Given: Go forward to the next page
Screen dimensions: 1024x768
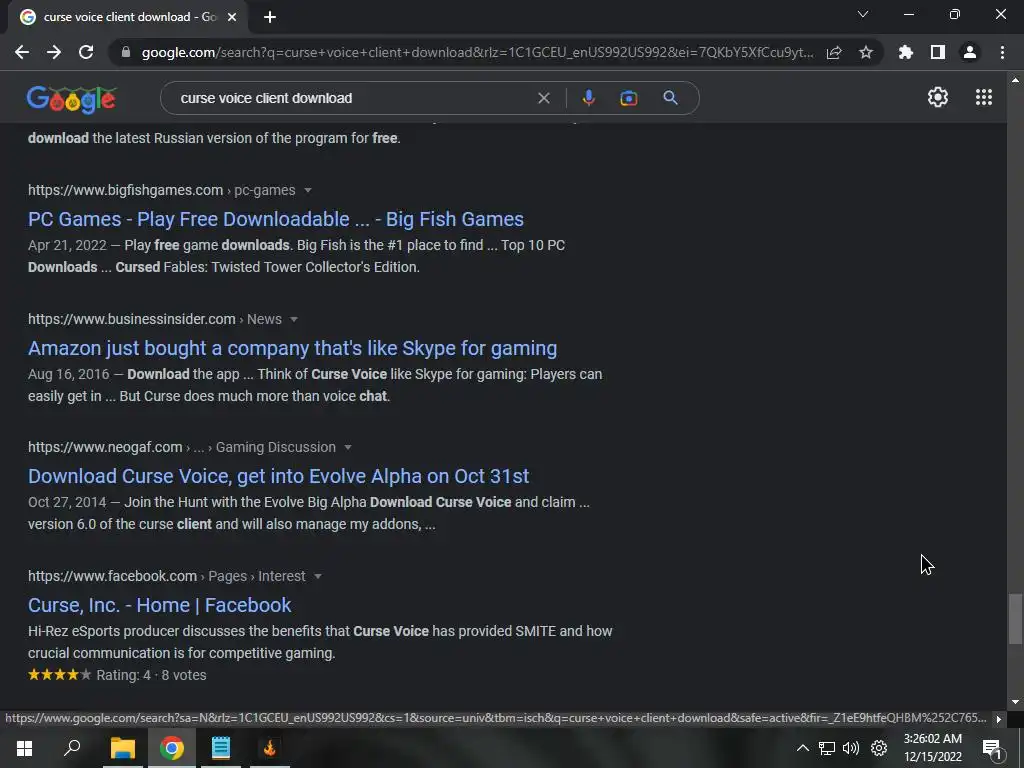Looking at the screenshot, I should pyautogui.click(x=54, y=52).
